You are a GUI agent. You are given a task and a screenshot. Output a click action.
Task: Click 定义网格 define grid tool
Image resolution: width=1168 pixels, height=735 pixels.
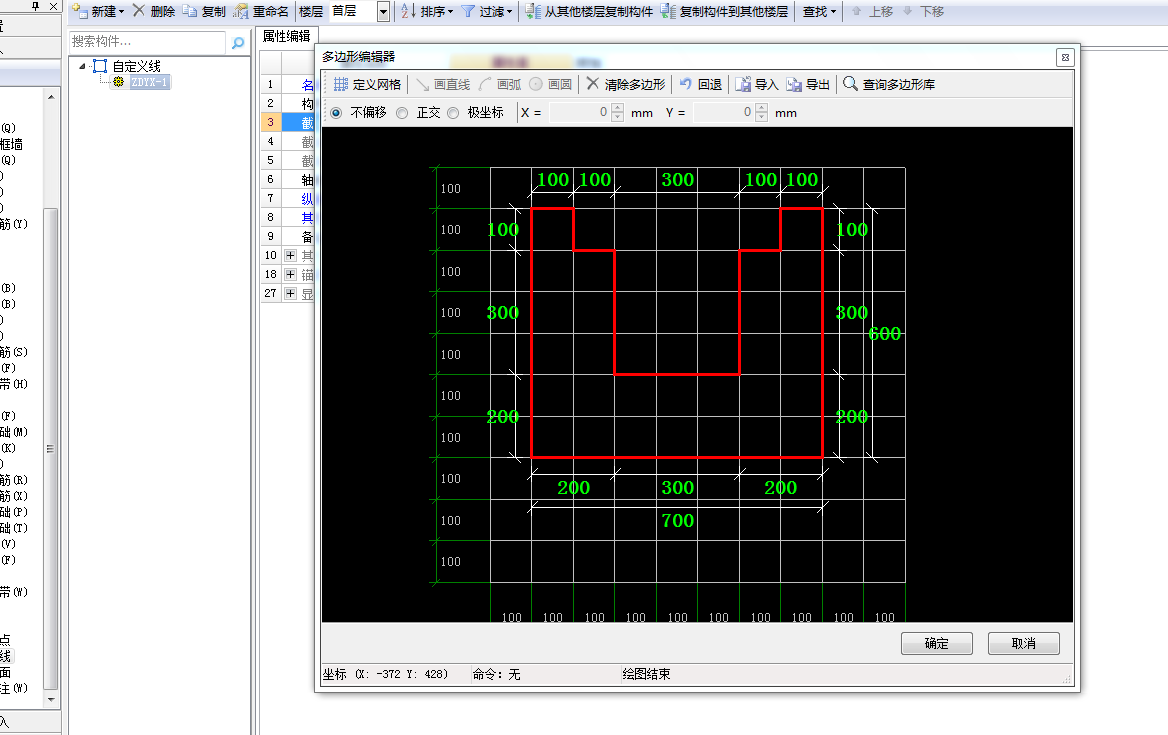[367, 84]
